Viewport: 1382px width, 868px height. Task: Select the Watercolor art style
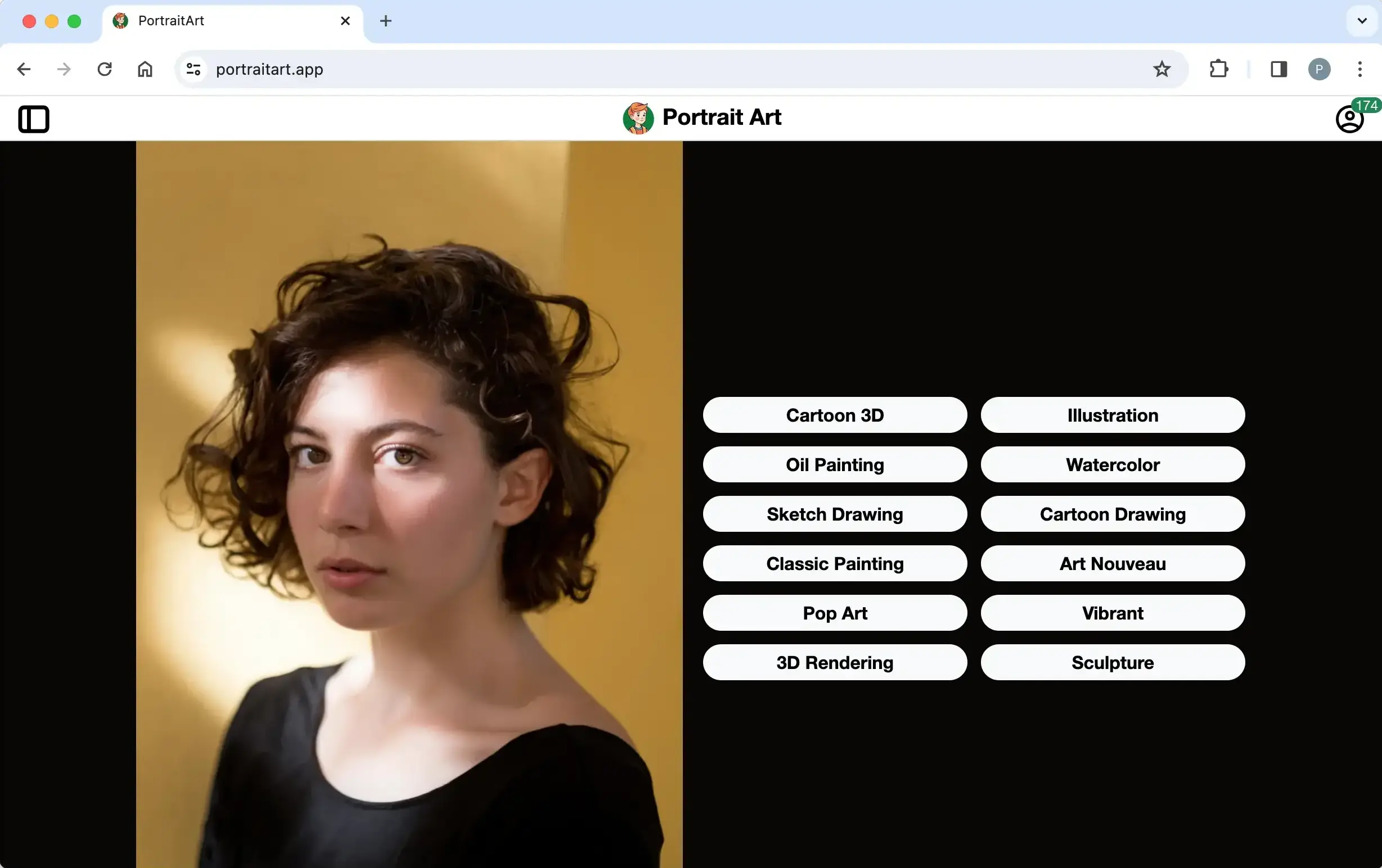pyautogui.click(x=1112, y=464)
